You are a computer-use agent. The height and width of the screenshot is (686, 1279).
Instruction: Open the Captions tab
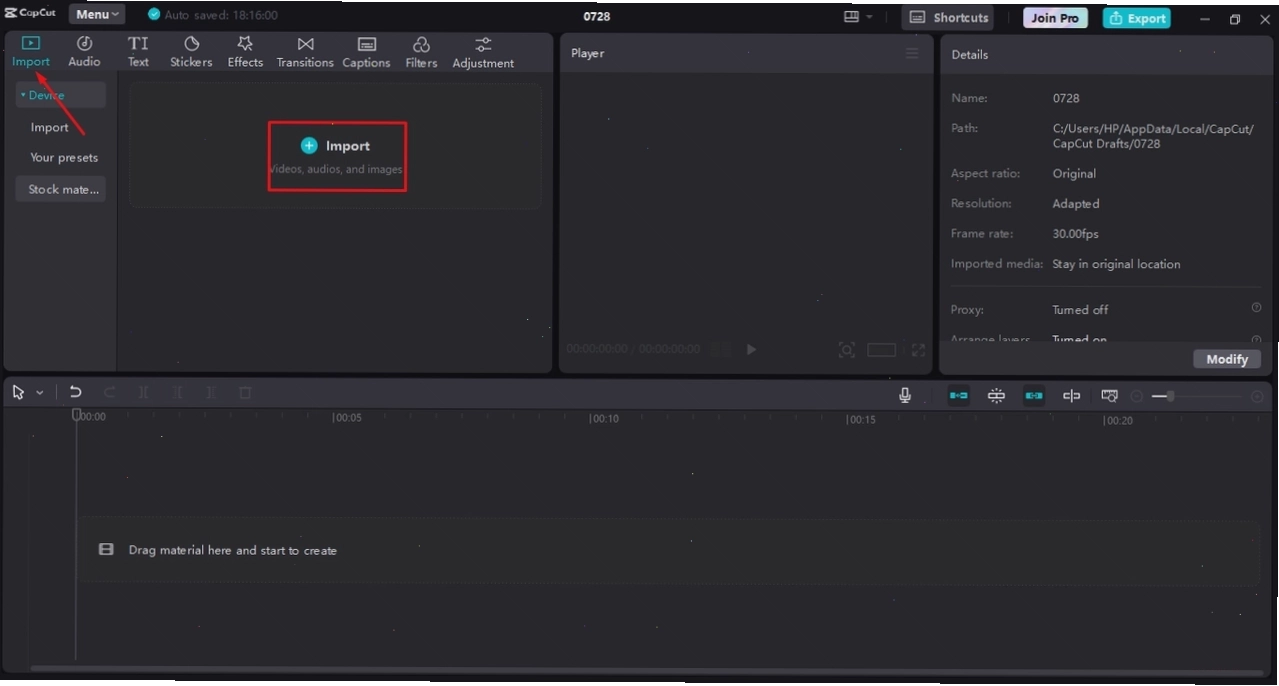366,52
